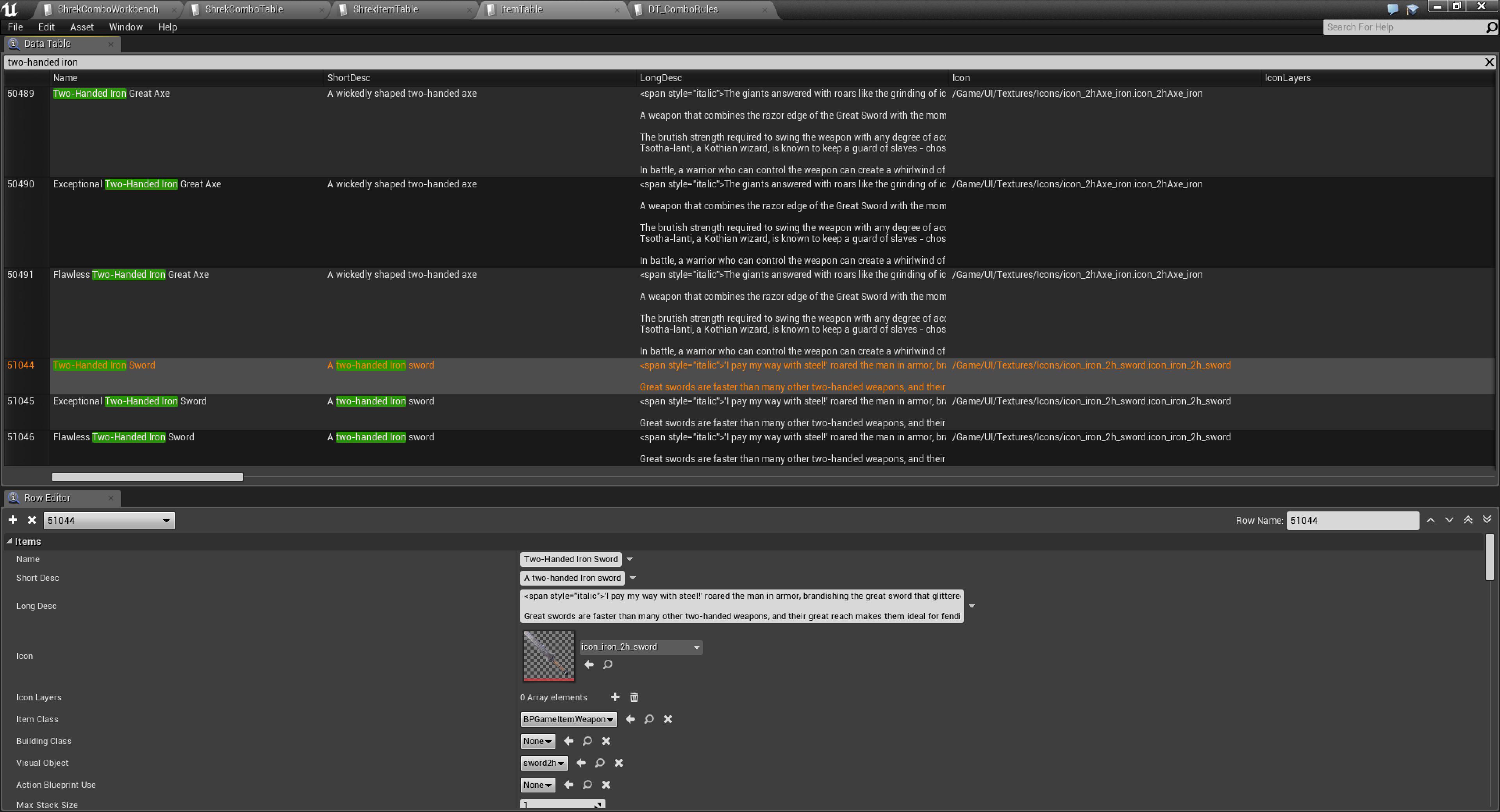This screenshot has width=1500, height=812.
Task: Empty the Icon Layers array with trash icon
Action: [634, 697]
